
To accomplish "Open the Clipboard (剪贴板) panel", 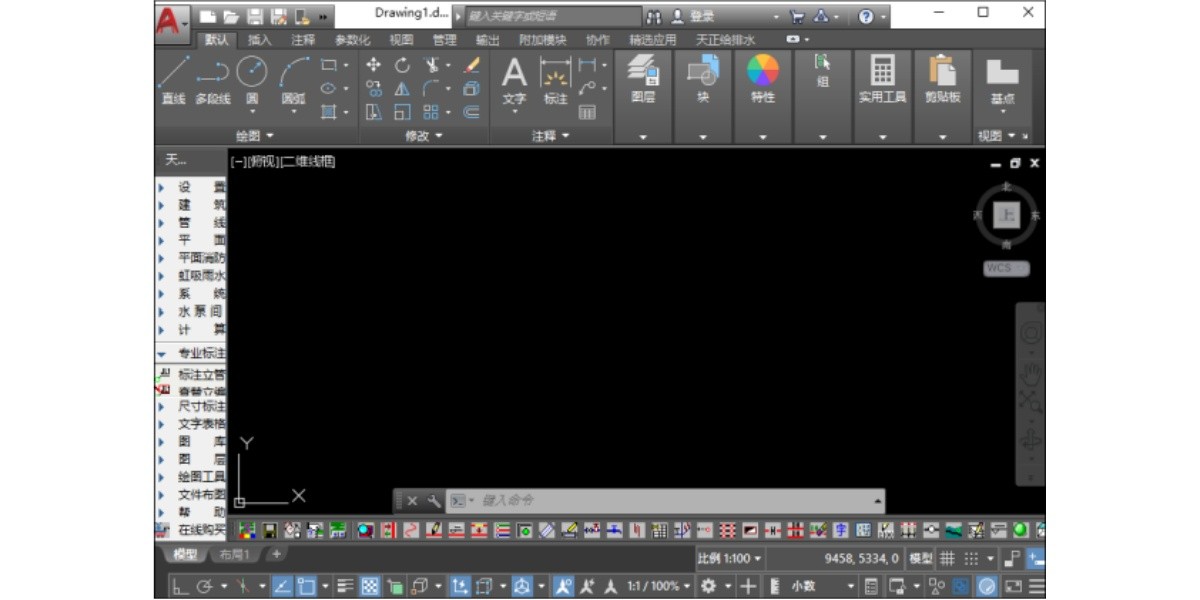I will [942, 80].
